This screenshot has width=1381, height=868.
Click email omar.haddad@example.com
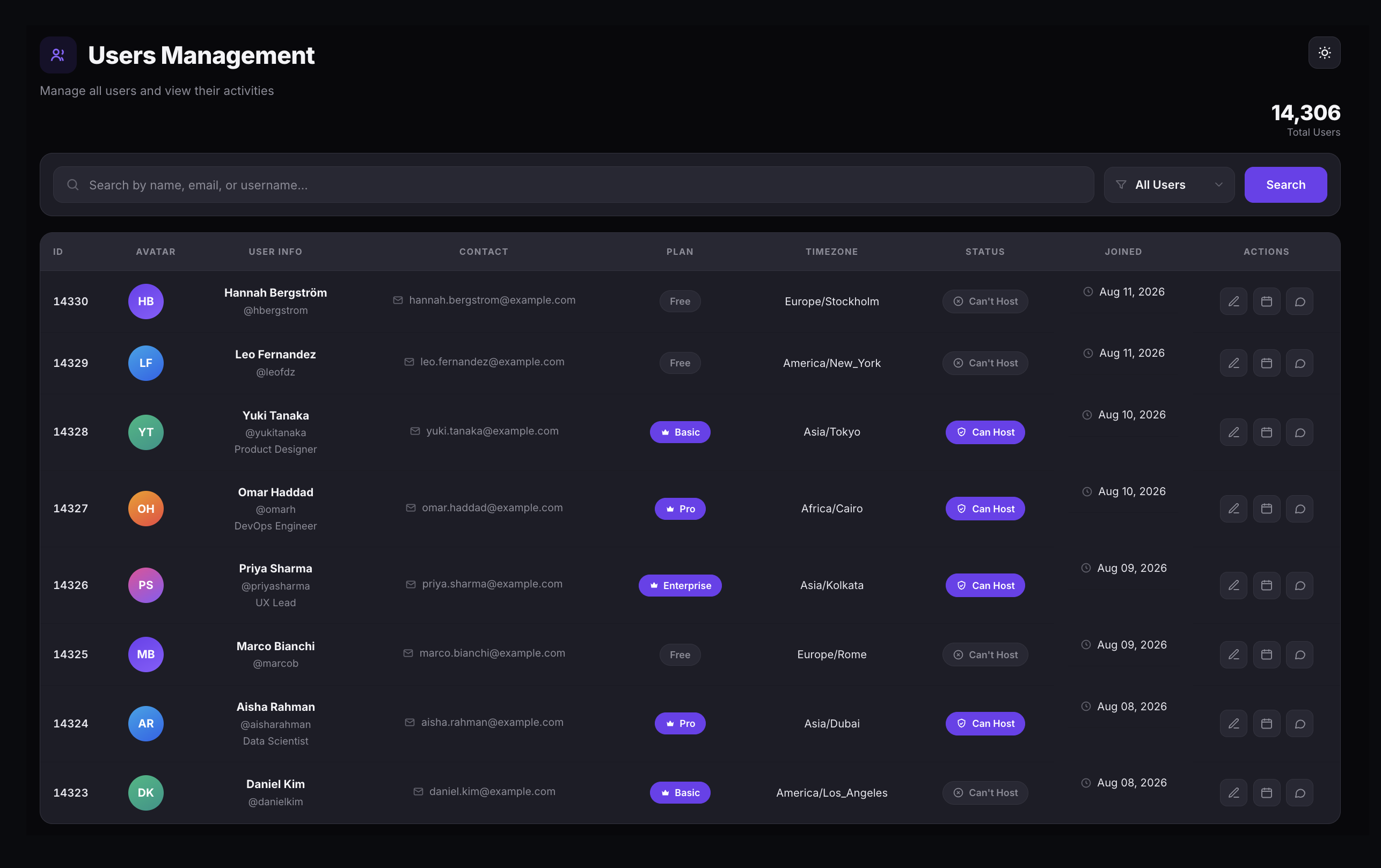492,508
